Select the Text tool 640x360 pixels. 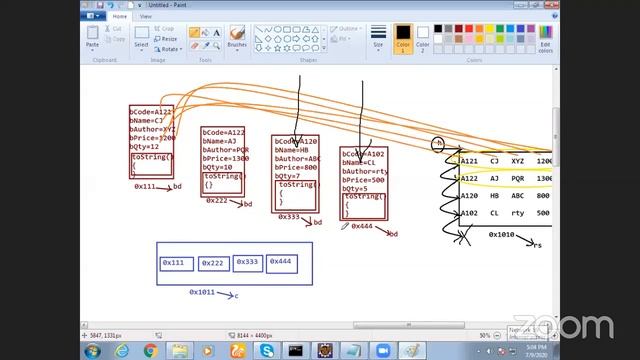pos(217,33)
